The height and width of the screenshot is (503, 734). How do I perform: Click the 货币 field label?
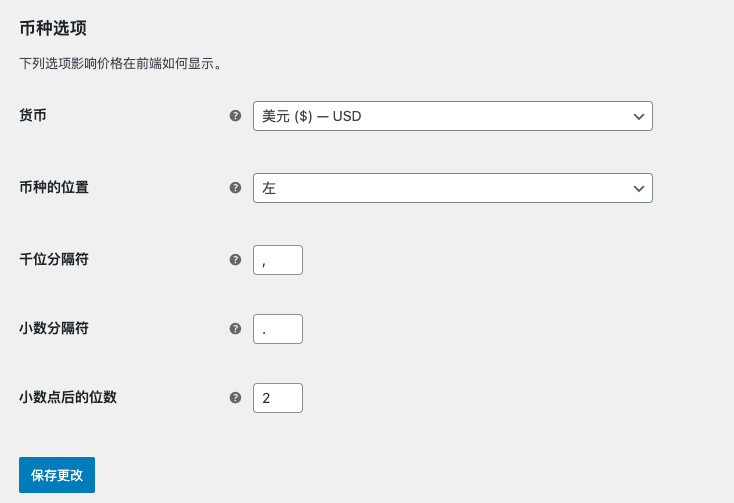click(x=33, y=116)
